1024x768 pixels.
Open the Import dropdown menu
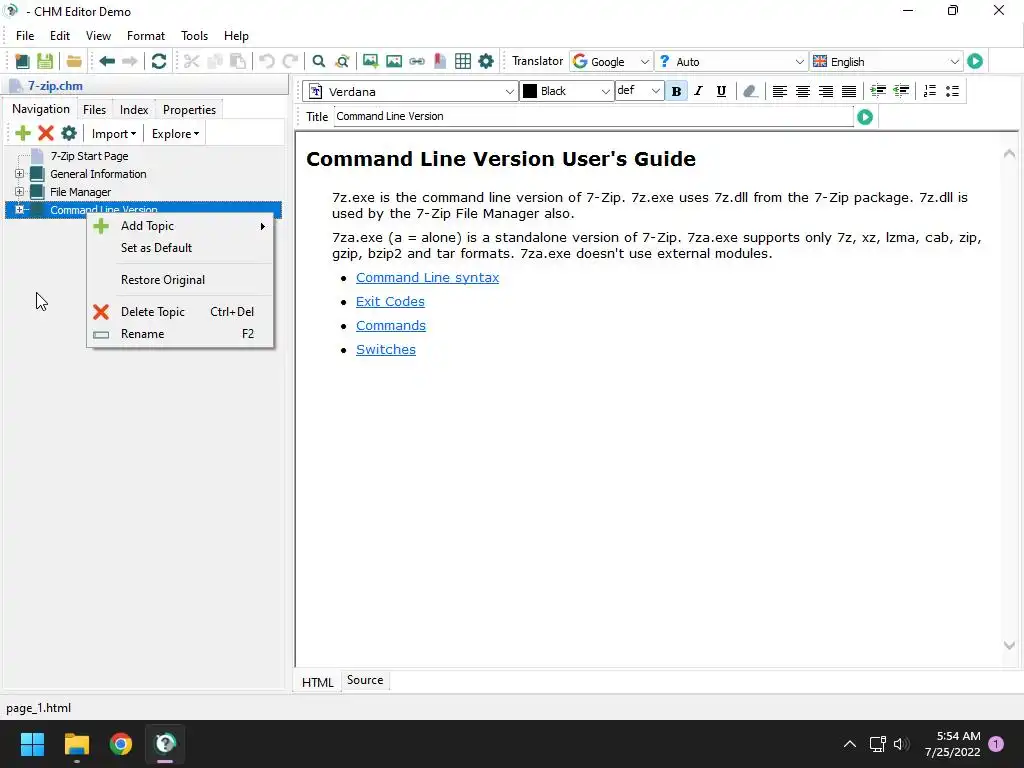tap(114, 134)
